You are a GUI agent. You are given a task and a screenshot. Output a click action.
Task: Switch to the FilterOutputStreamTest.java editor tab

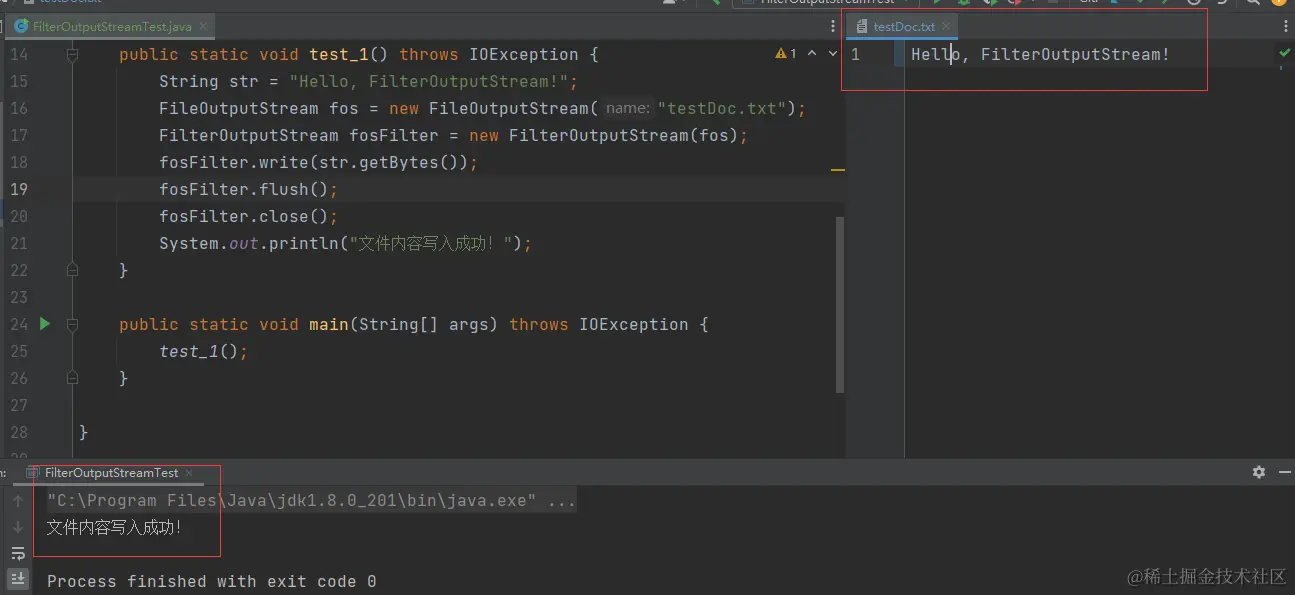point(110,26)
